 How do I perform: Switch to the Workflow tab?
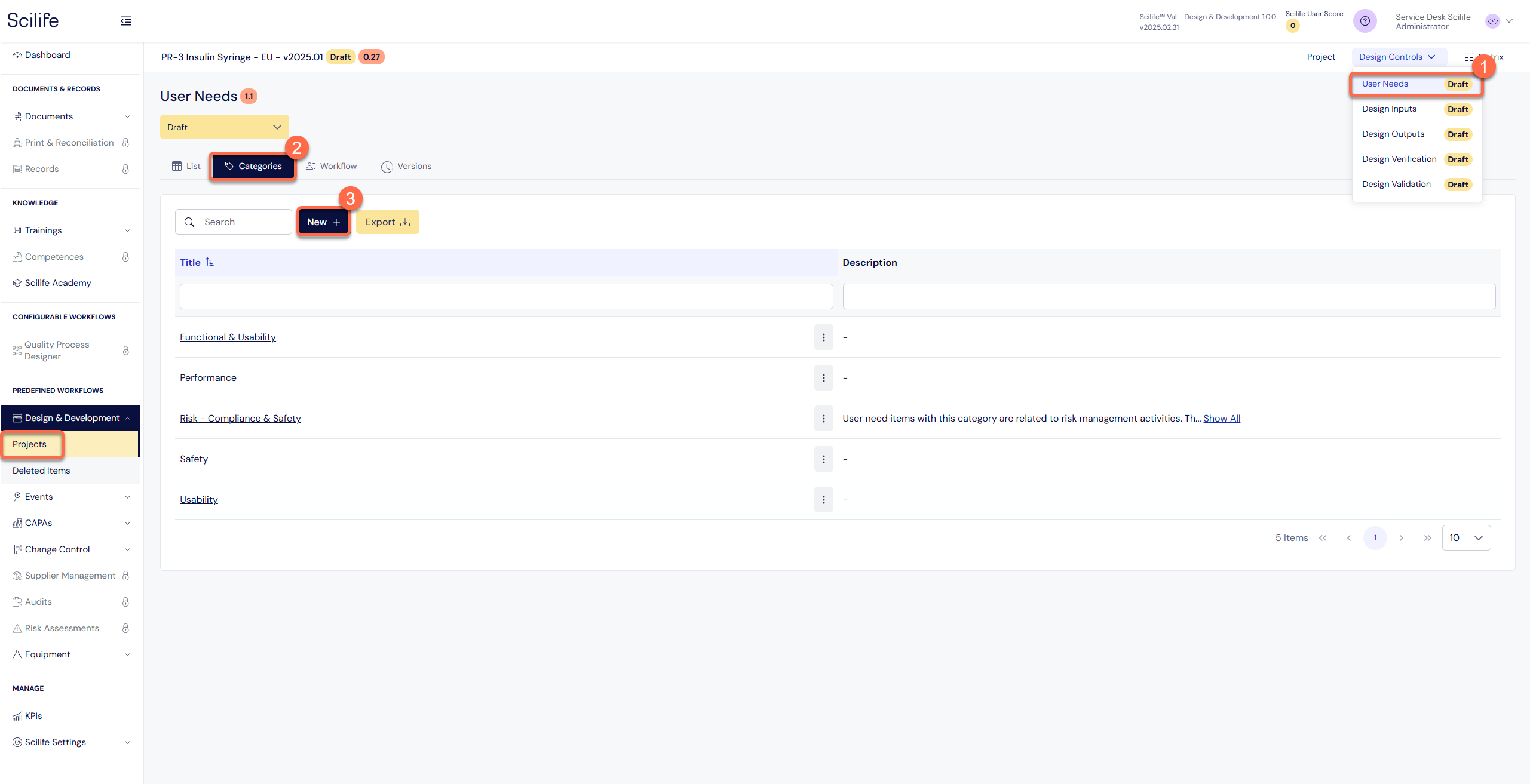(332, 166)
